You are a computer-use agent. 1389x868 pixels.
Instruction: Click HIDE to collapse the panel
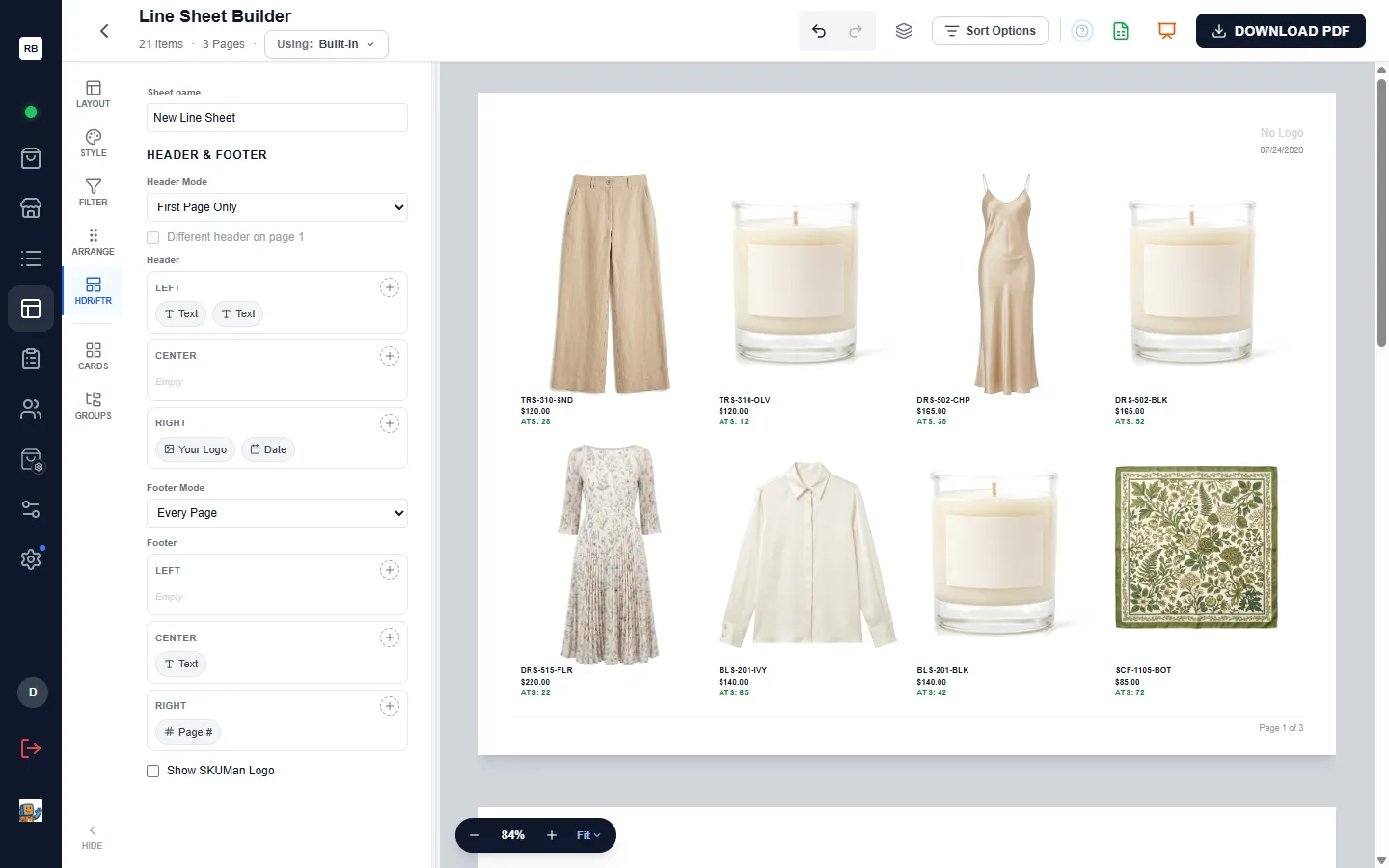[92, 837]
